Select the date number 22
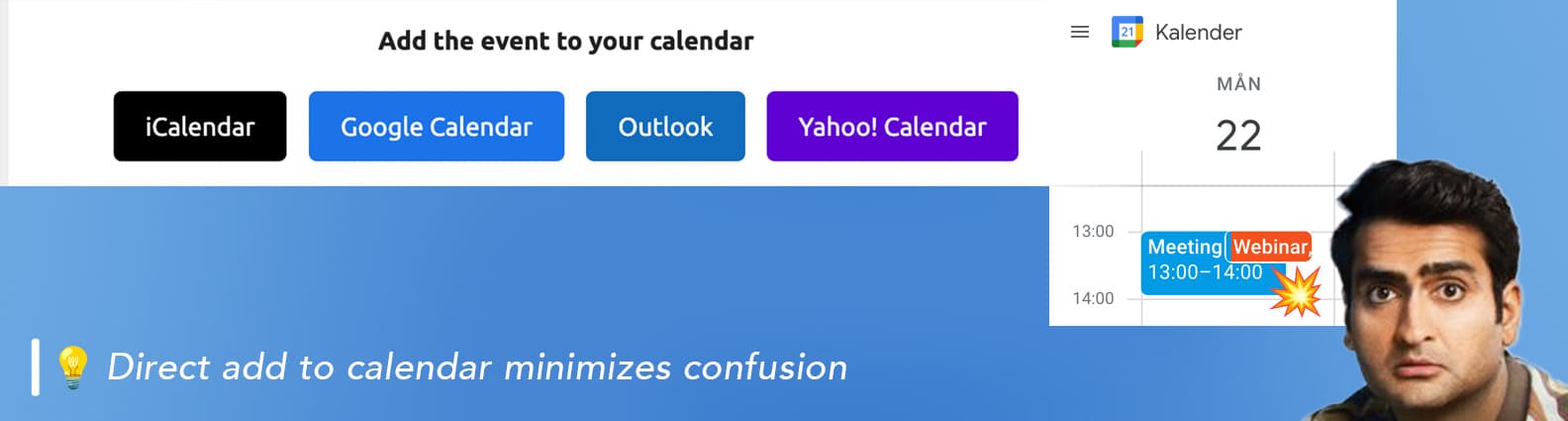1568x421 pixels. (1238, 137)
